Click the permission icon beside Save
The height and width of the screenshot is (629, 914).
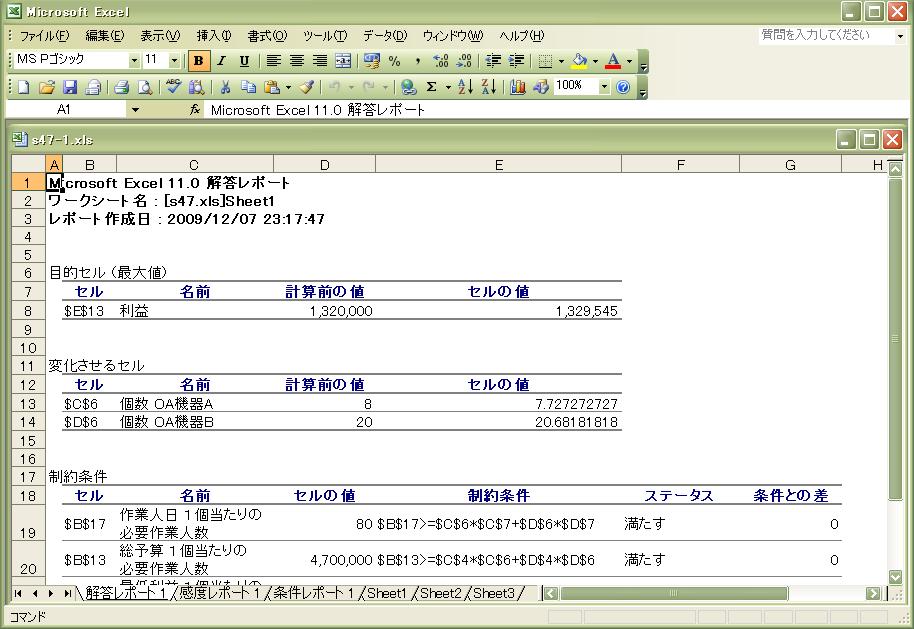tap(93, 87)
